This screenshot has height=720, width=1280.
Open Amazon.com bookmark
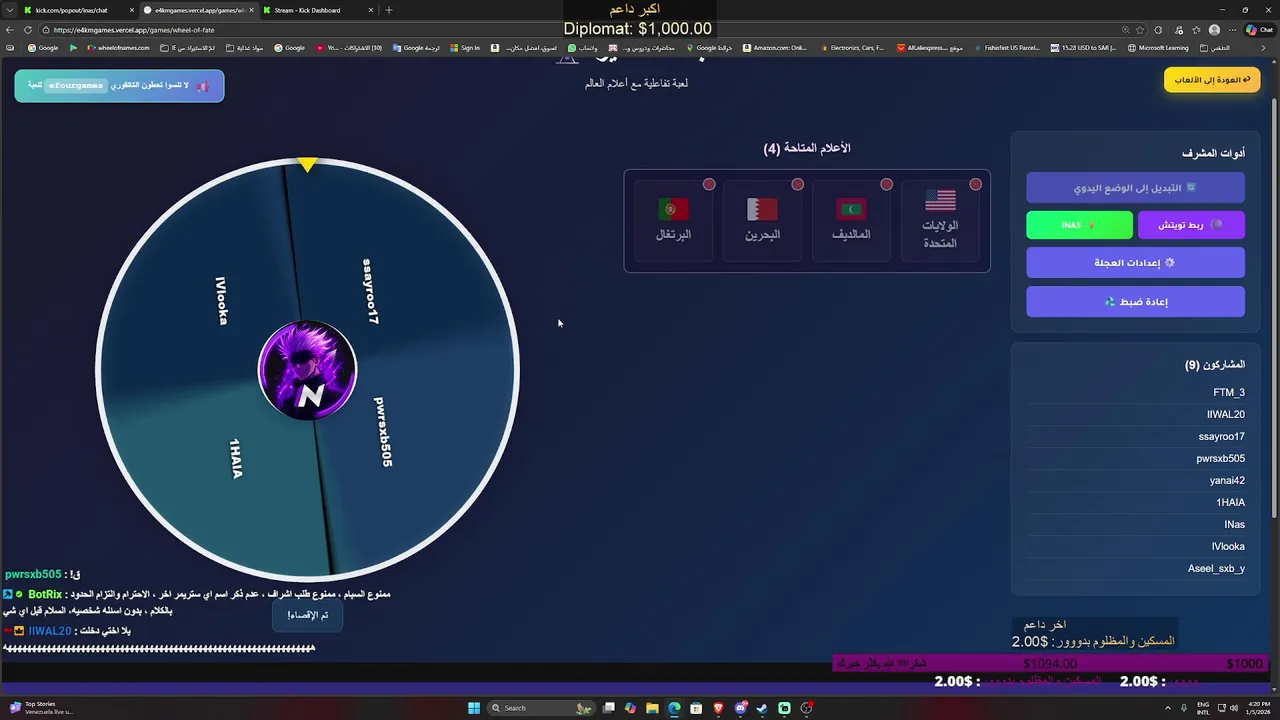775,48
